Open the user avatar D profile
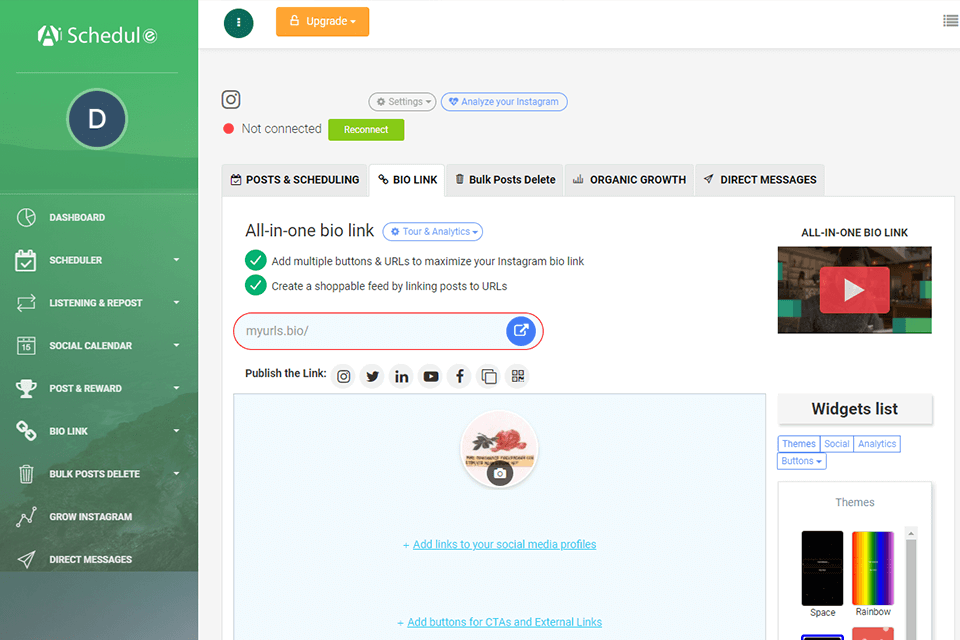 coord(97,119)
